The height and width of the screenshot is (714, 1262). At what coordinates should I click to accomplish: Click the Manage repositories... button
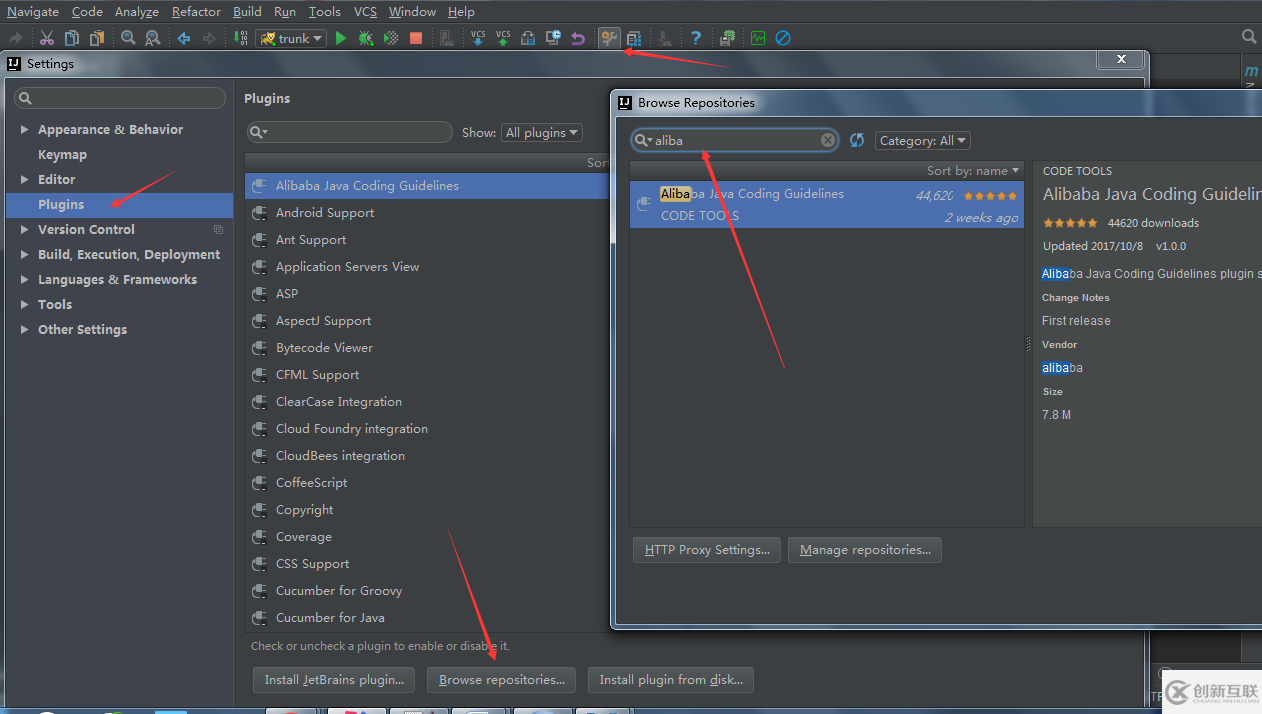coord(865,550)
